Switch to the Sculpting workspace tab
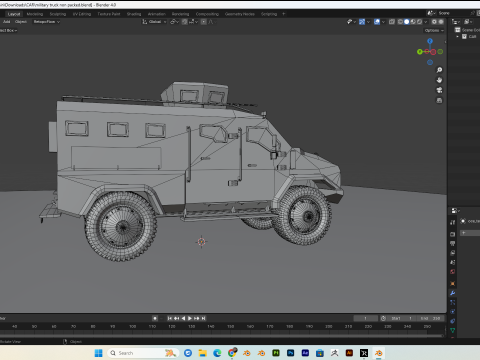Image resolution: width=480 pixels, height=360 pixels. pyautogui.click(x=58, y=14)
